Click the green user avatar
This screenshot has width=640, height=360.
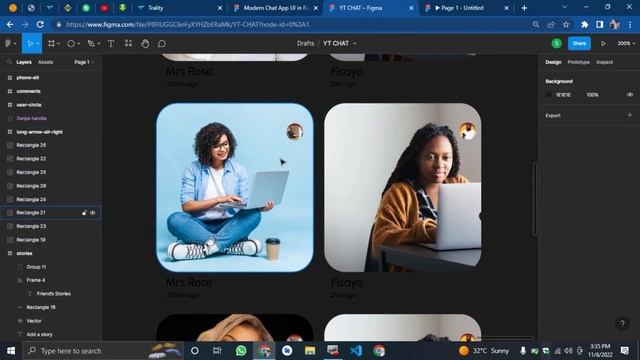(x=556, y=43)
